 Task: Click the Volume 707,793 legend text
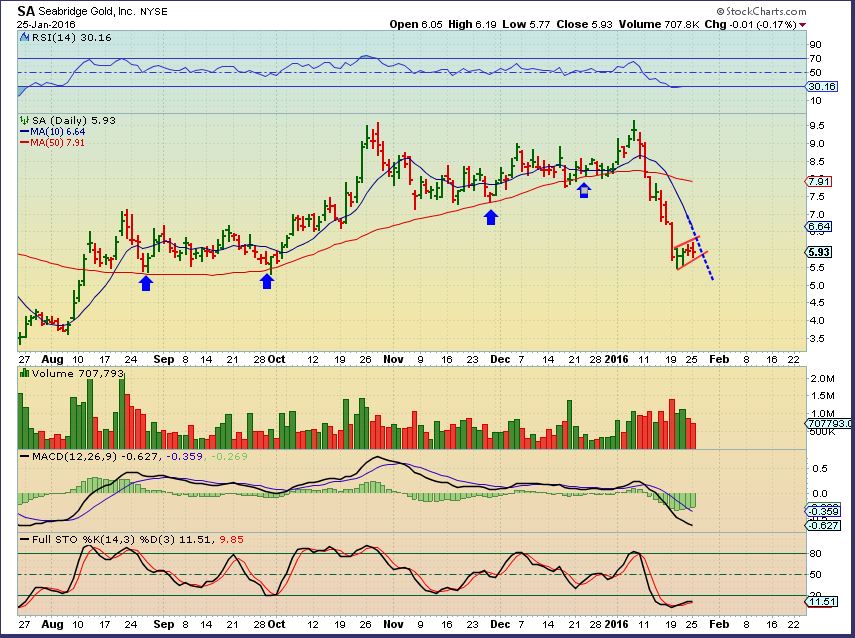pos(78,374)
